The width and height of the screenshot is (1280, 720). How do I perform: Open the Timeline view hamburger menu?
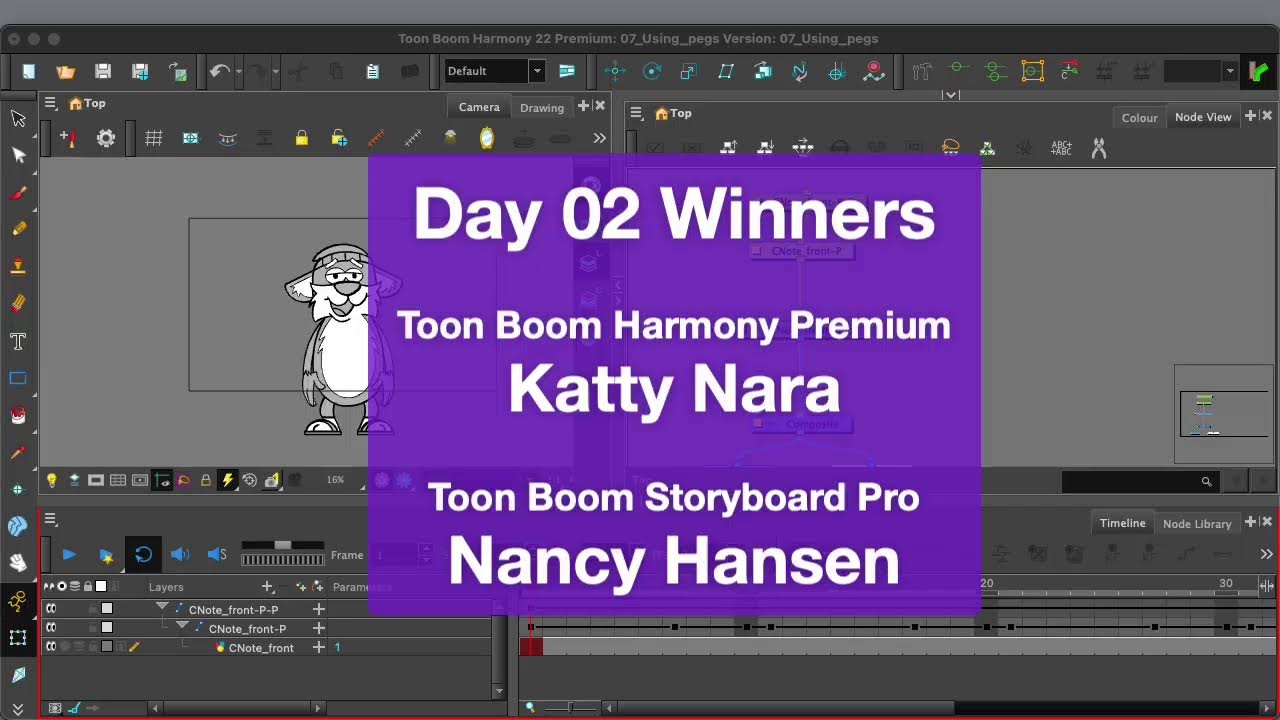[x=51, y=519]
